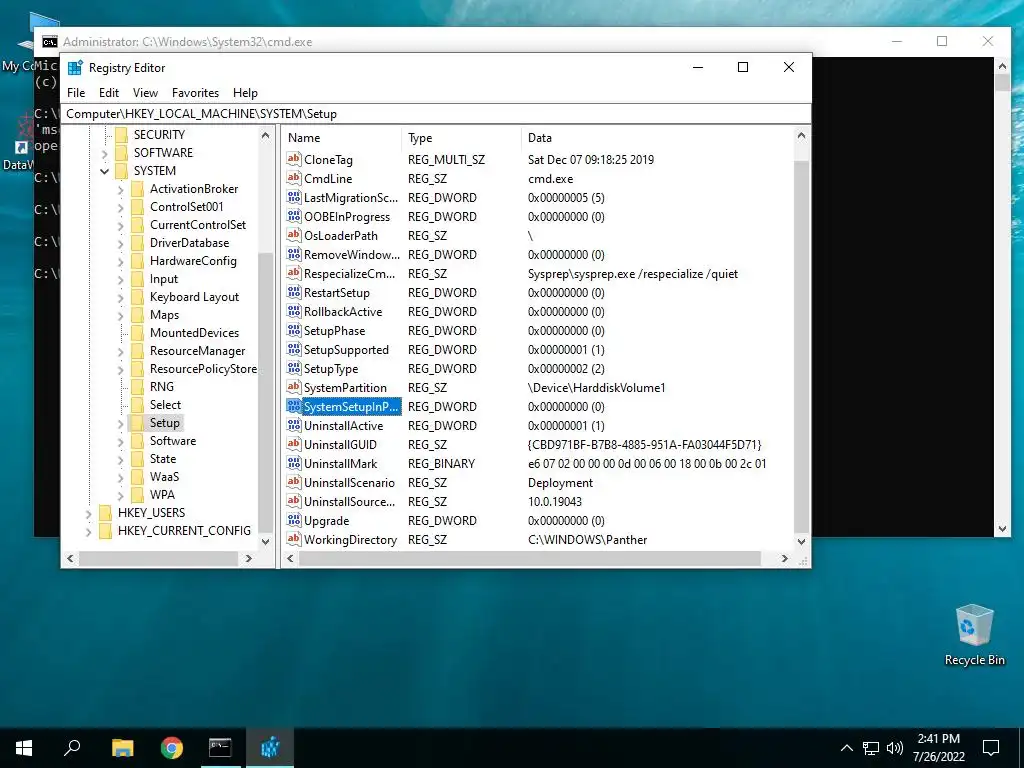Expand the Setup key
The image size is (1024, 768).
pyautogui.click(x=121, y=423)
